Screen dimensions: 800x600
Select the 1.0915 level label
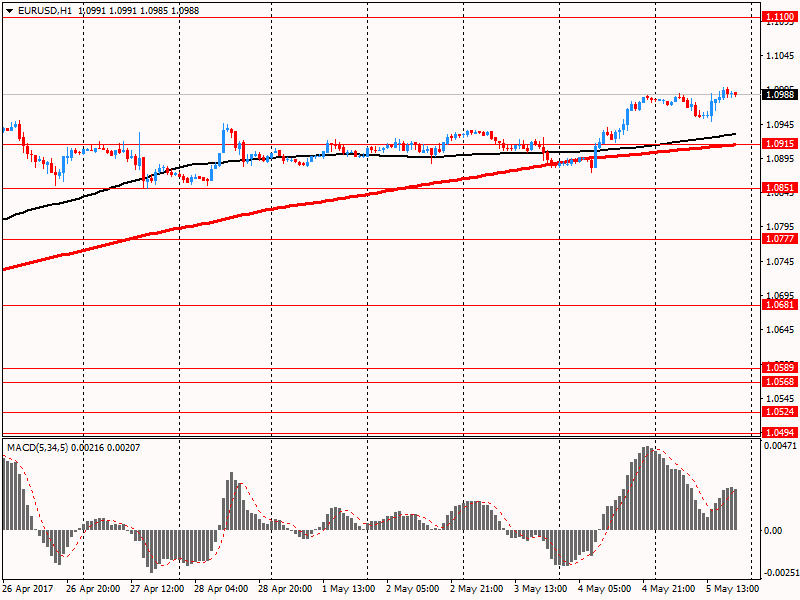(x=780, y=144)
